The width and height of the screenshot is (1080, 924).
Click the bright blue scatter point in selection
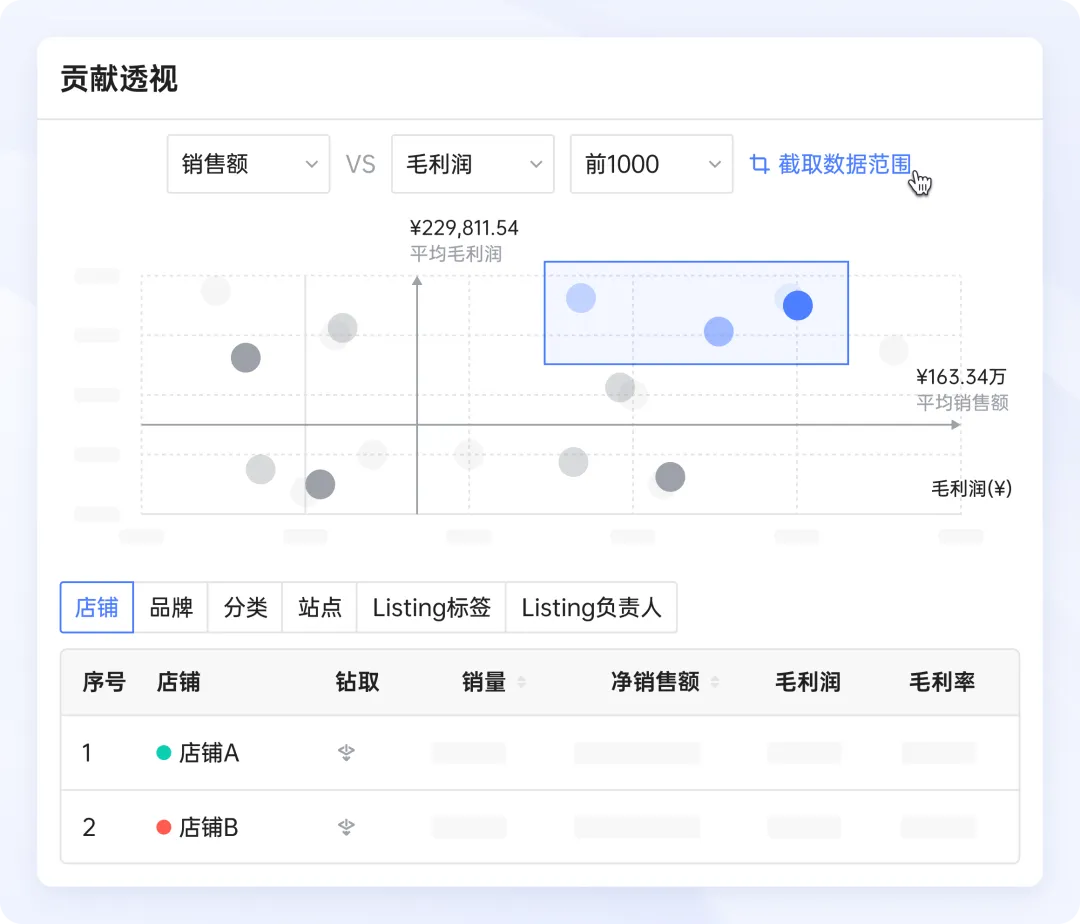pos(798,305)
